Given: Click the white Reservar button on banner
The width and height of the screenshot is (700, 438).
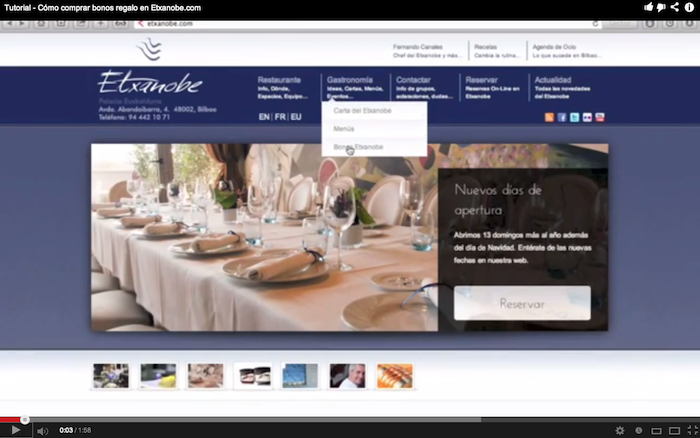Looking at the screenshot, I should pyautogui.click(x=522, y=303).
